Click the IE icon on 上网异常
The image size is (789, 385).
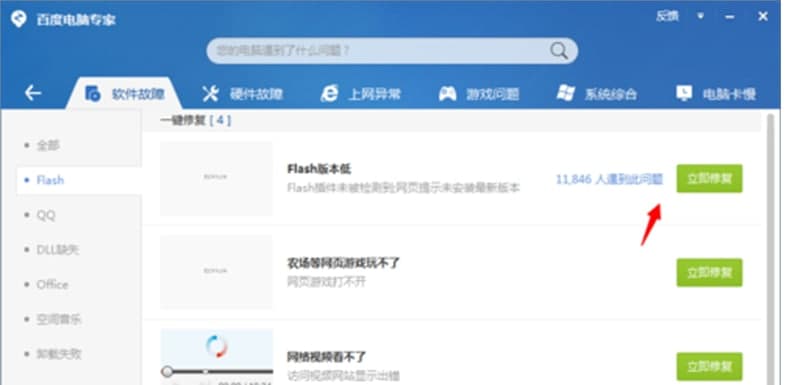click(330, 94)
